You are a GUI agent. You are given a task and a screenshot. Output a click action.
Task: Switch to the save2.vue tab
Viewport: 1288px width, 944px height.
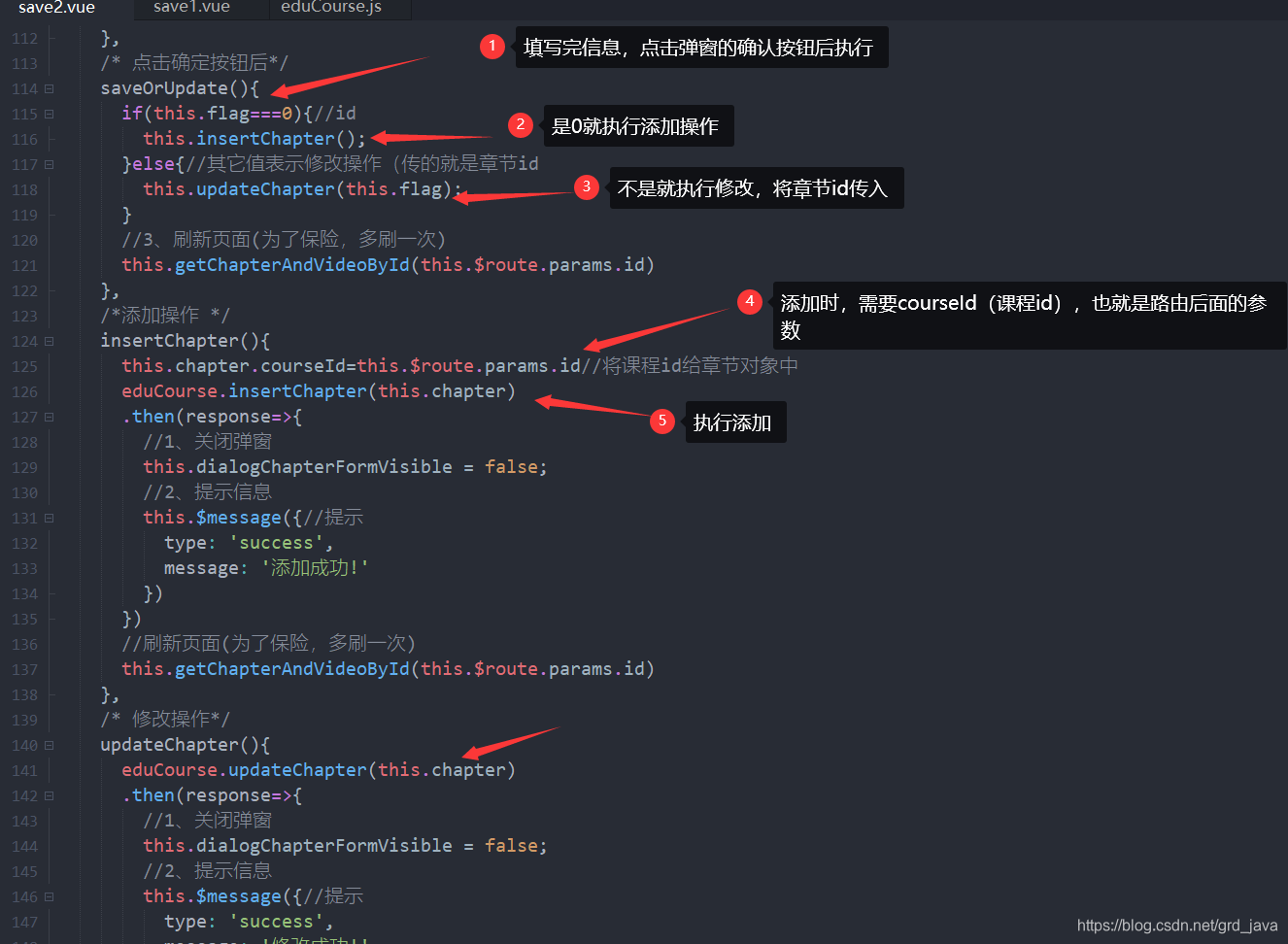pyautogui.click(x=56, y=8)
